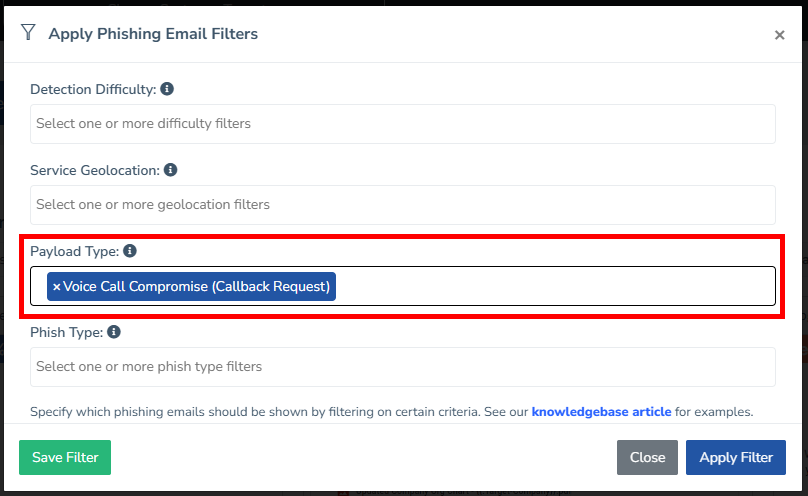
Task: Open the knowledgebase article link
Action: [601, 412]
